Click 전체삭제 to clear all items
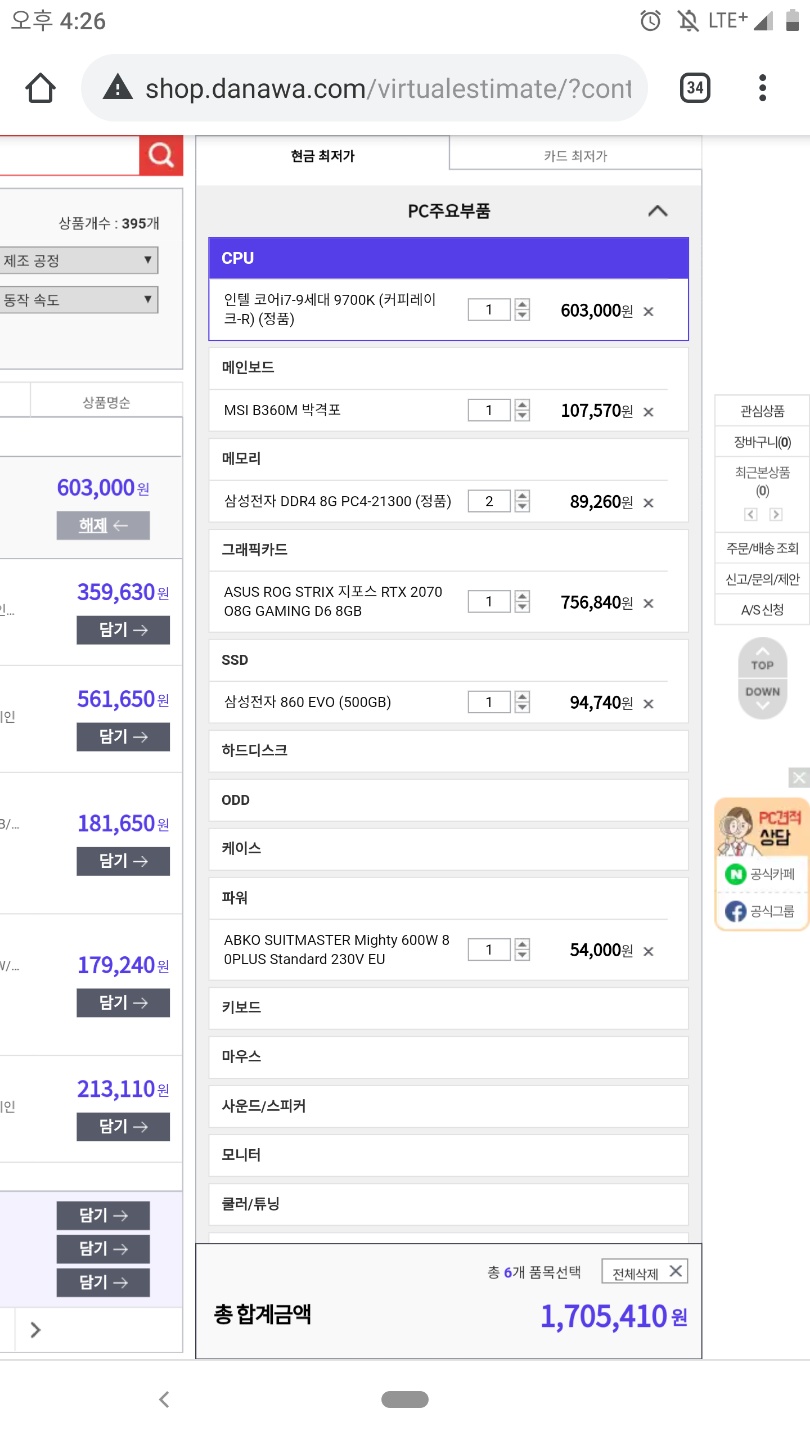 click(x=645, y=1273)
